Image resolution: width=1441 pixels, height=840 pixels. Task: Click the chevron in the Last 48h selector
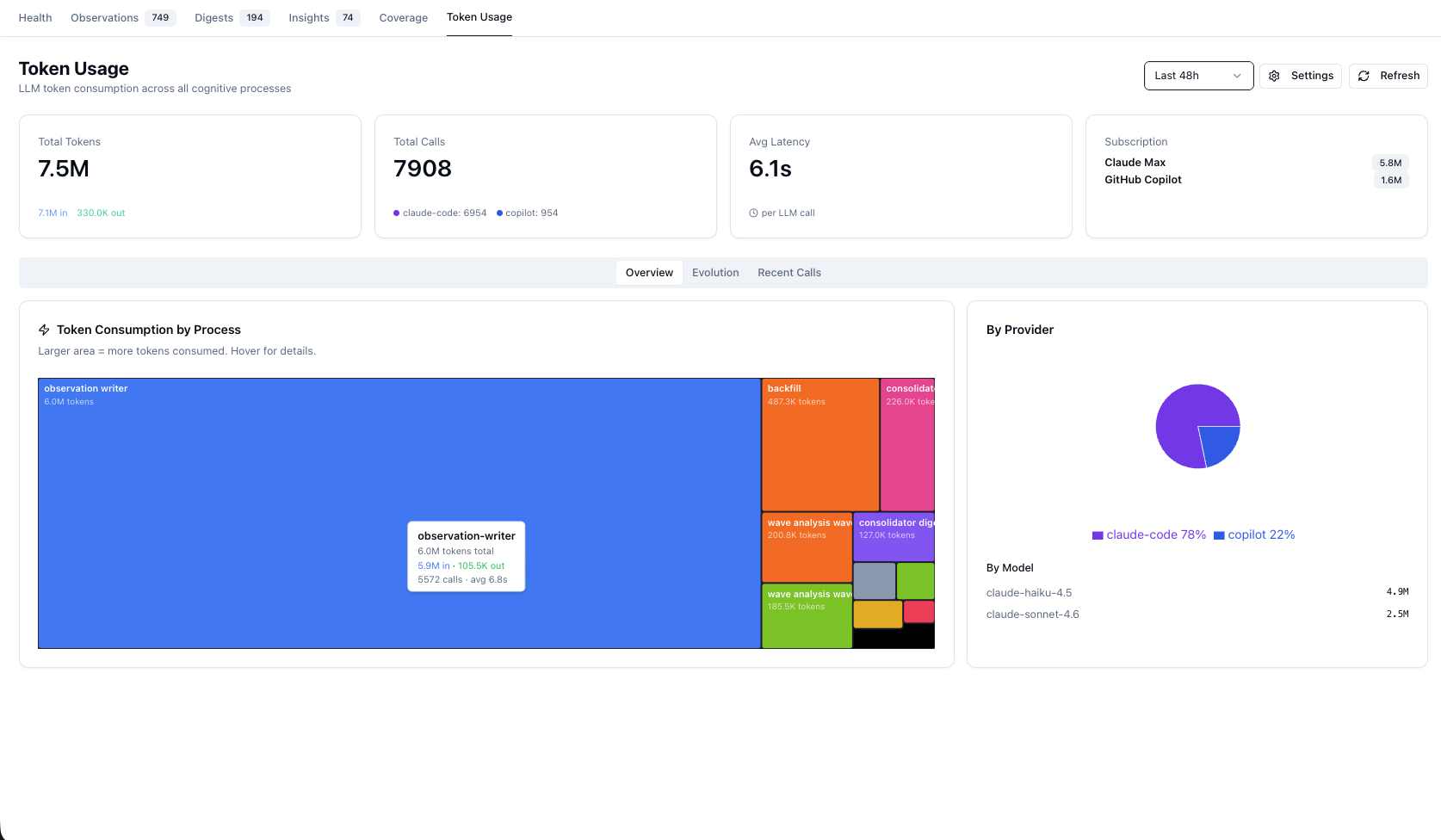[1237, 76]
